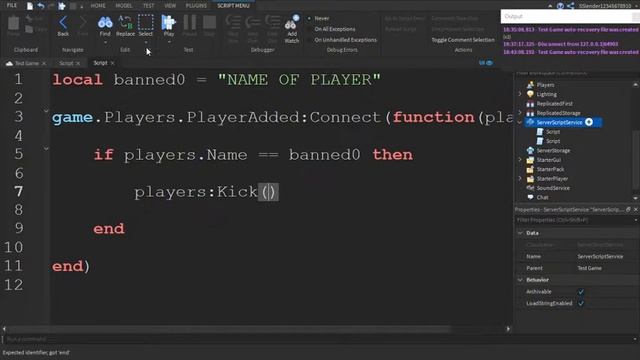Click the SoundService icon in Explorer
640x360 pixels.
[530, 188]
